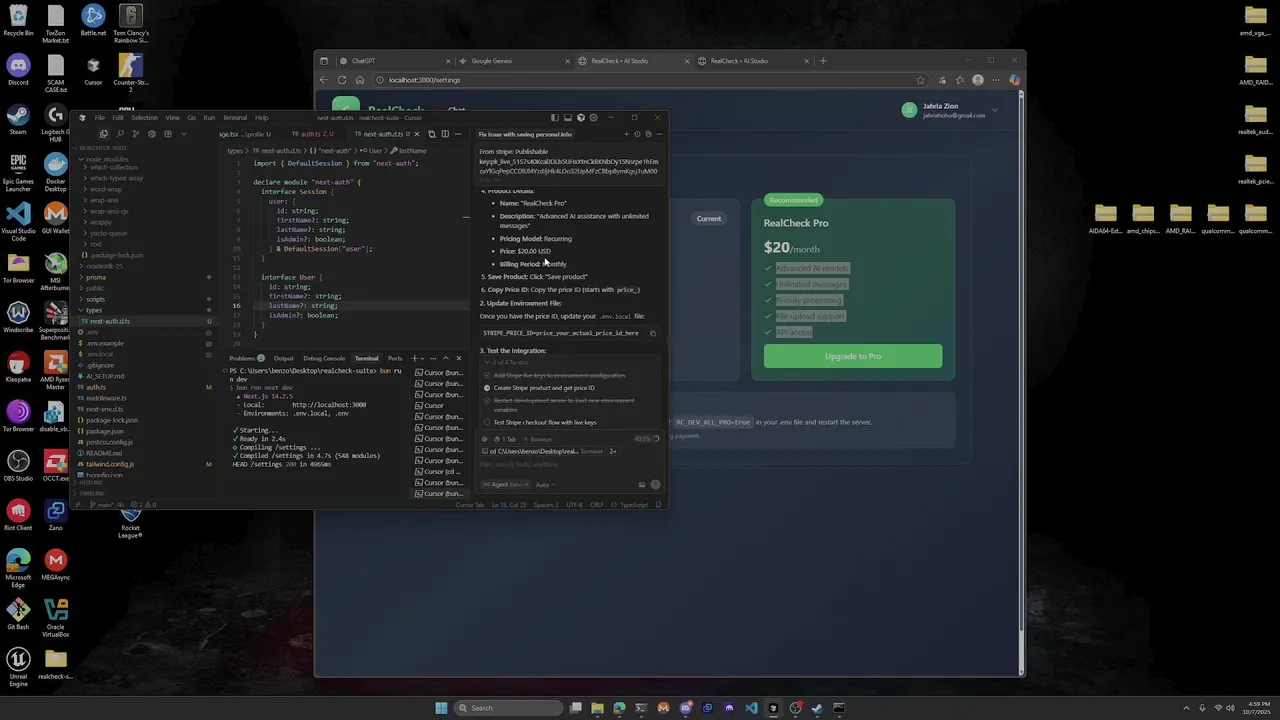Open the Terminal menu in Cursor
Image resolution: width=1280 pixels, height=720 pixels.
click(x=235, y=118)
